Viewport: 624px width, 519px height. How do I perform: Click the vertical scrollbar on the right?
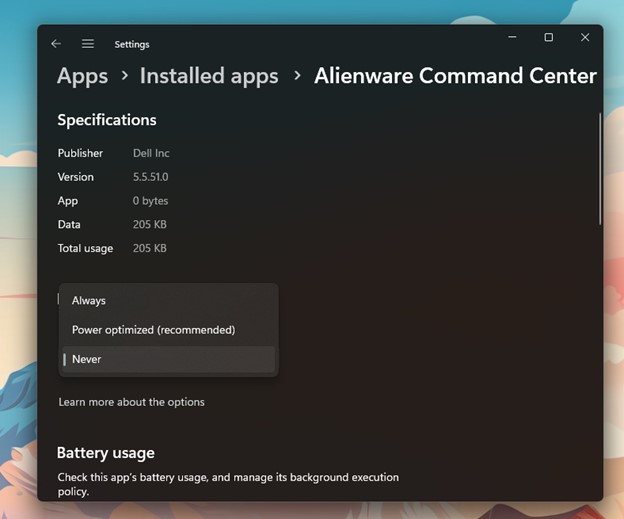599,170
